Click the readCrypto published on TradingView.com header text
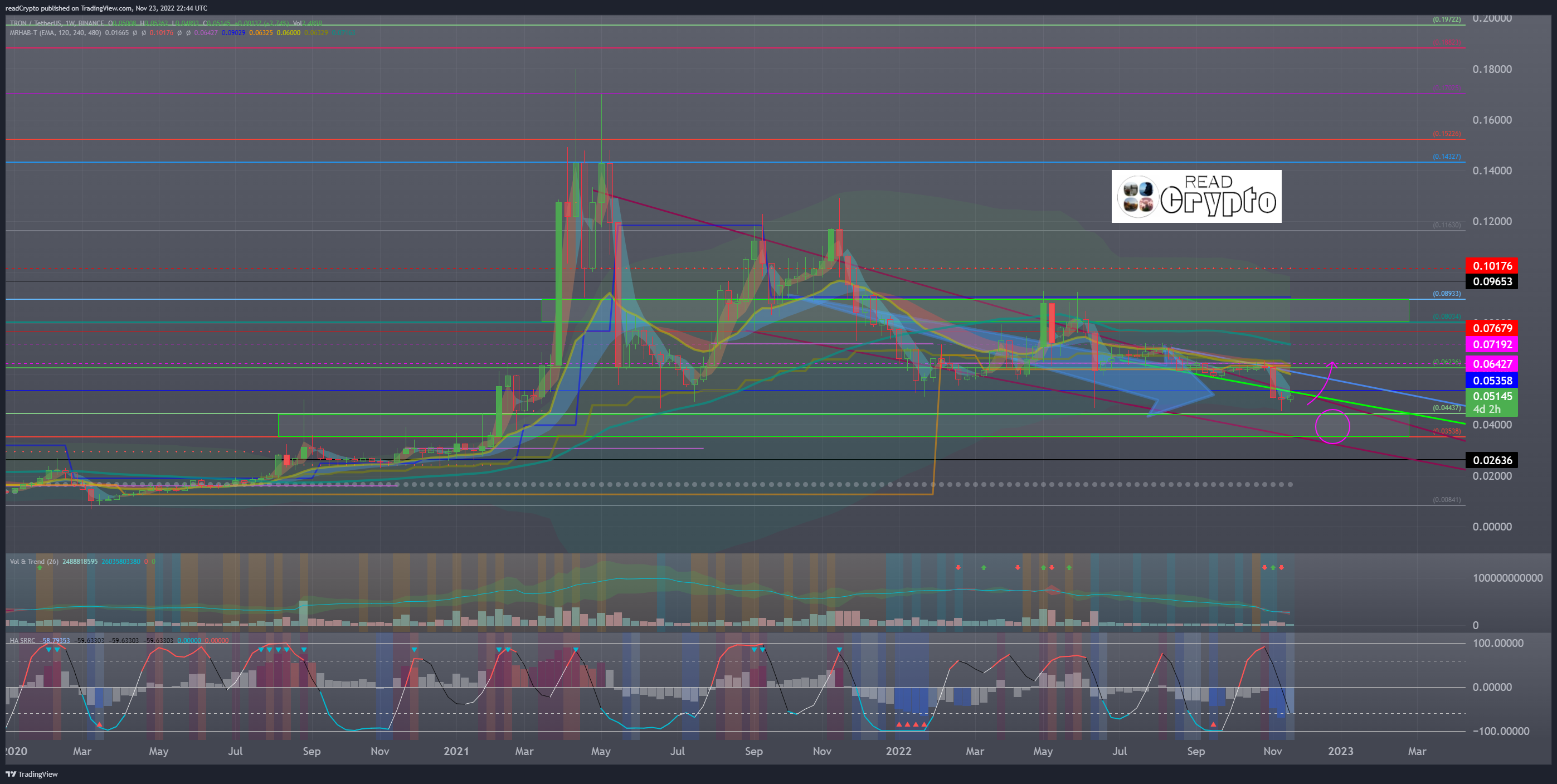Screen dimensions: 1557x784 [69, 8]
